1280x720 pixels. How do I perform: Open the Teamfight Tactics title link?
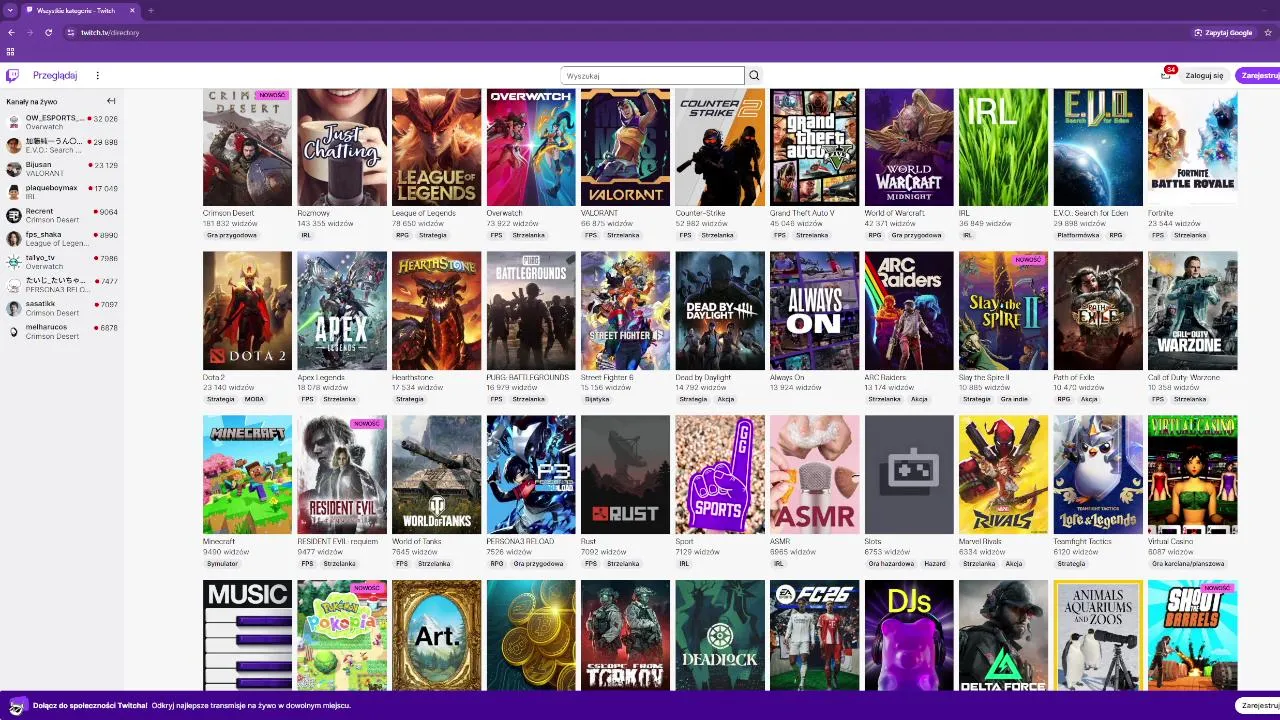(1082, 541)
